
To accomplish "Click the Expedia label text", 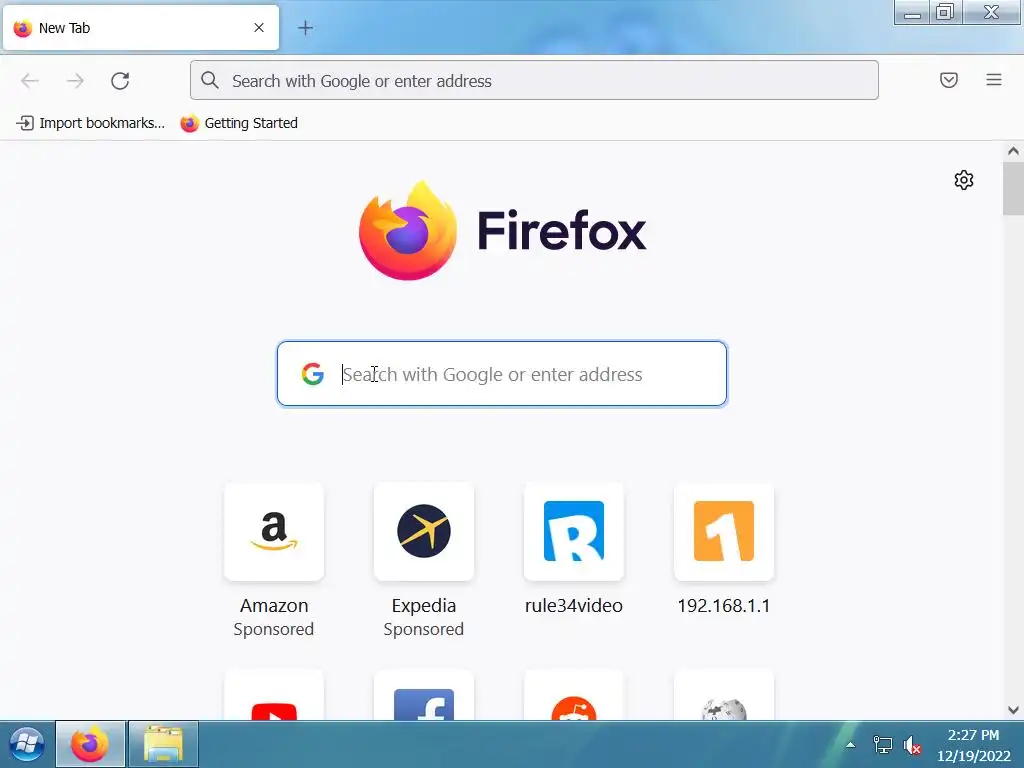I will click(424, 605).
